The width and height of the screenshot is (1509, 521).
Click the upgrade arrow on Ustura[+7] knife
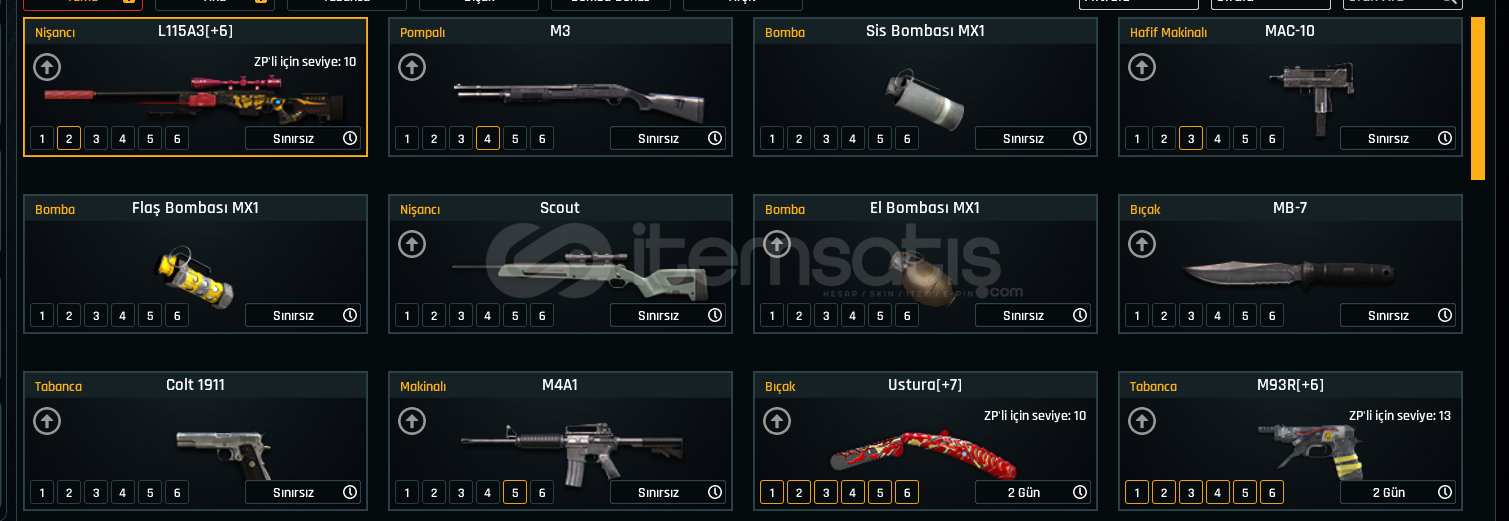(777, 421)
